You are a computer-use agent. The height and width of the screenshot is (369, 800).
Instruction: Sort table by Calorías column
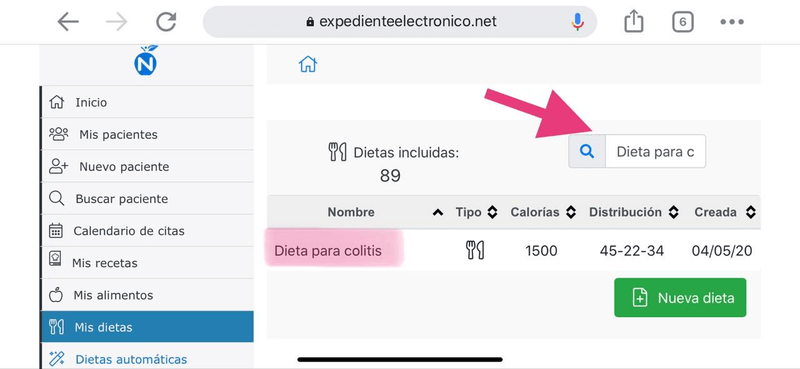[x=543, y=212]
